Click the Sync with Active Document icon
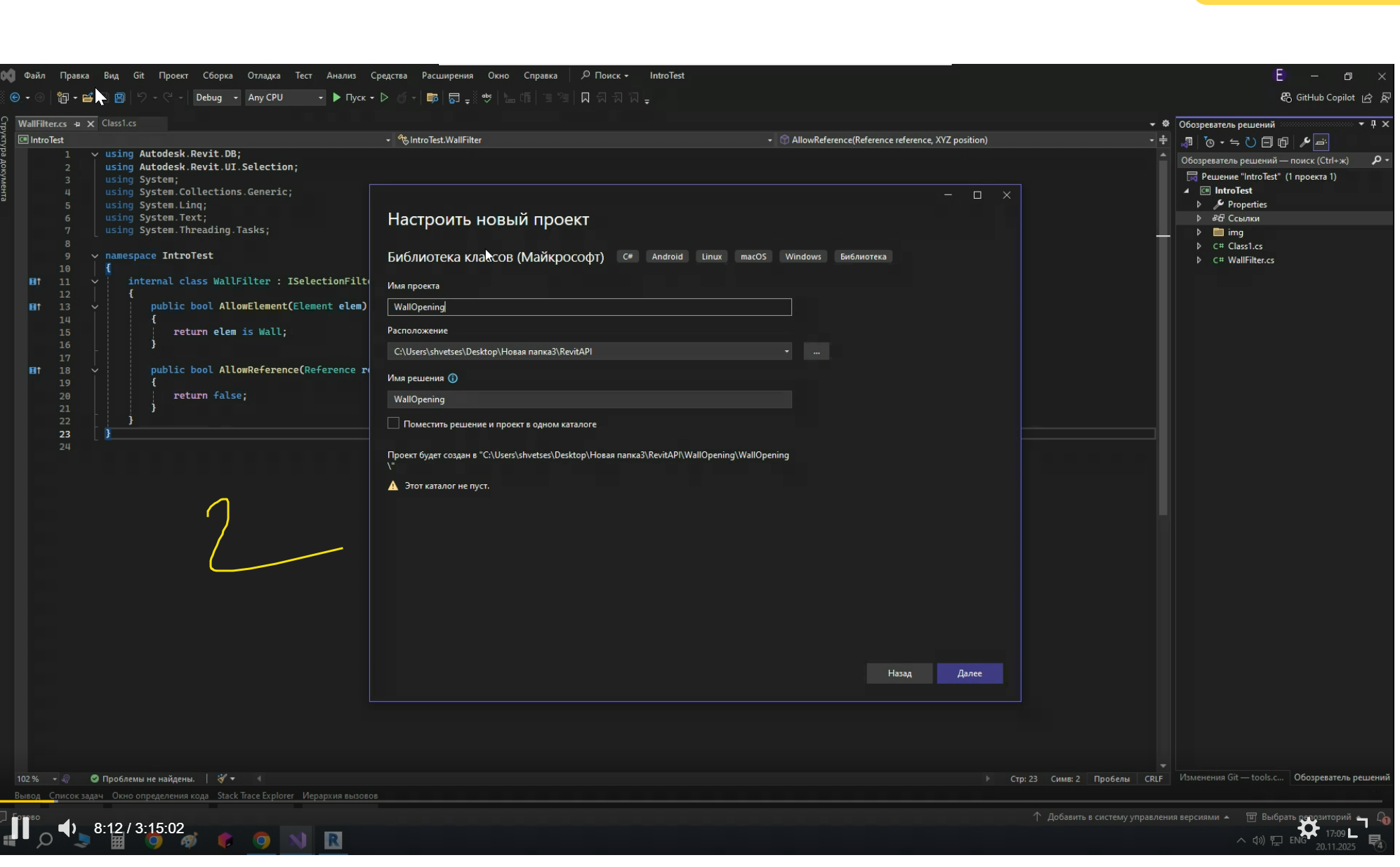Image resolution: width=1400 pixels, height=867 pixels. click(1234, 143)
